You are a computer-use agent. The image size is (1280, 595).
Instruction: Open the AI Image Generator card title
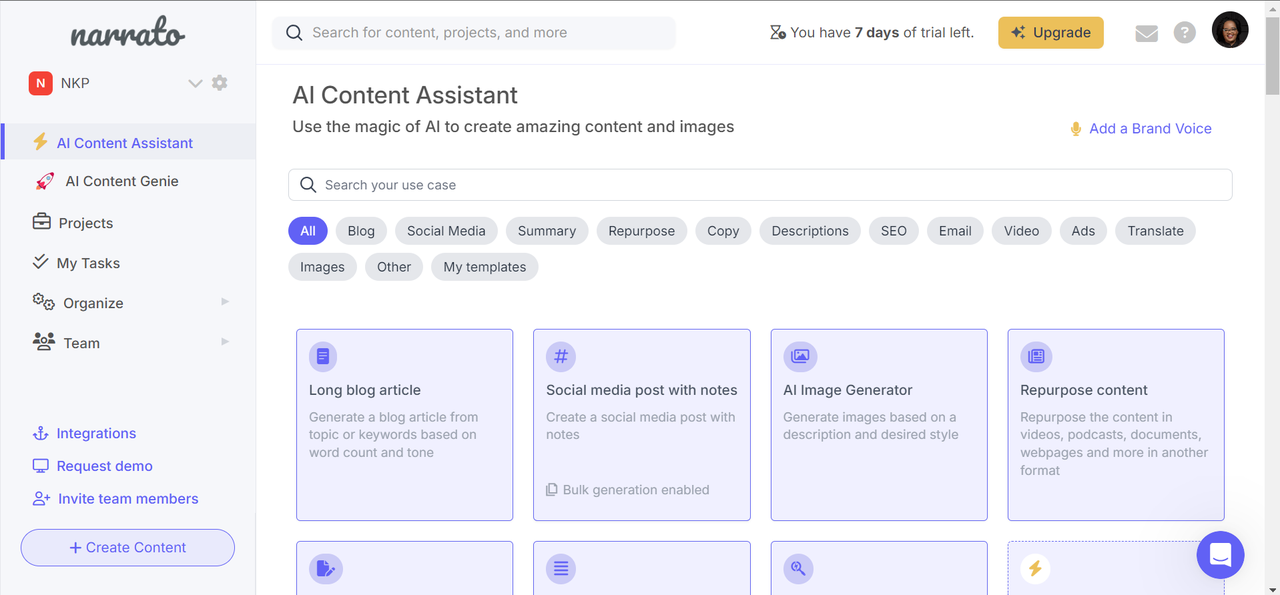pyautogui.click(x=848, y=390)
